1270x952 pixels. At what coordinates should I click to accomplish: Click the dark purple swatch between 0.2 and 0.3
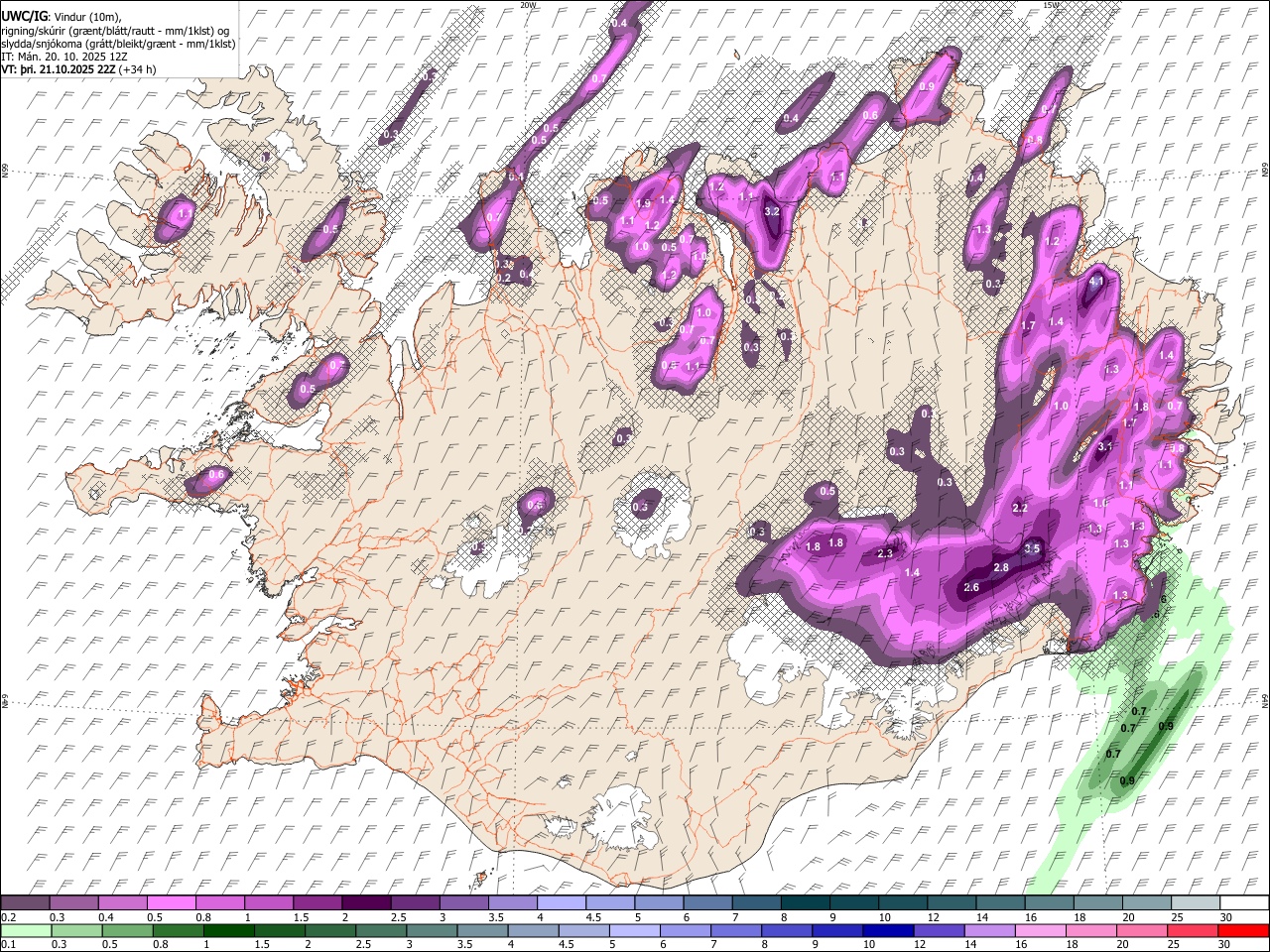(x=25, y=903)
